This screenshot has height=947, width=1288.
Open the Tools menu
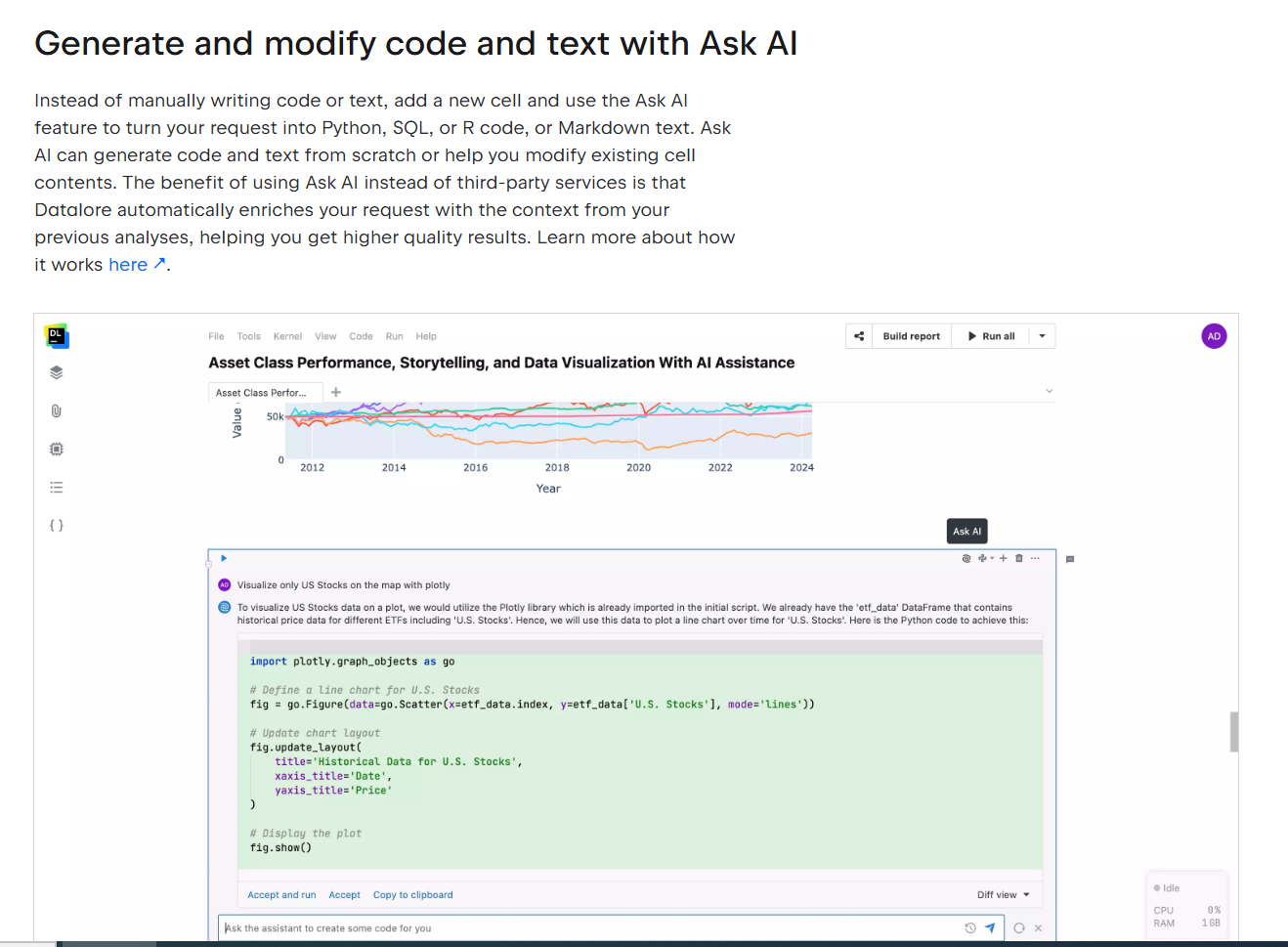(x=249, y=336)
